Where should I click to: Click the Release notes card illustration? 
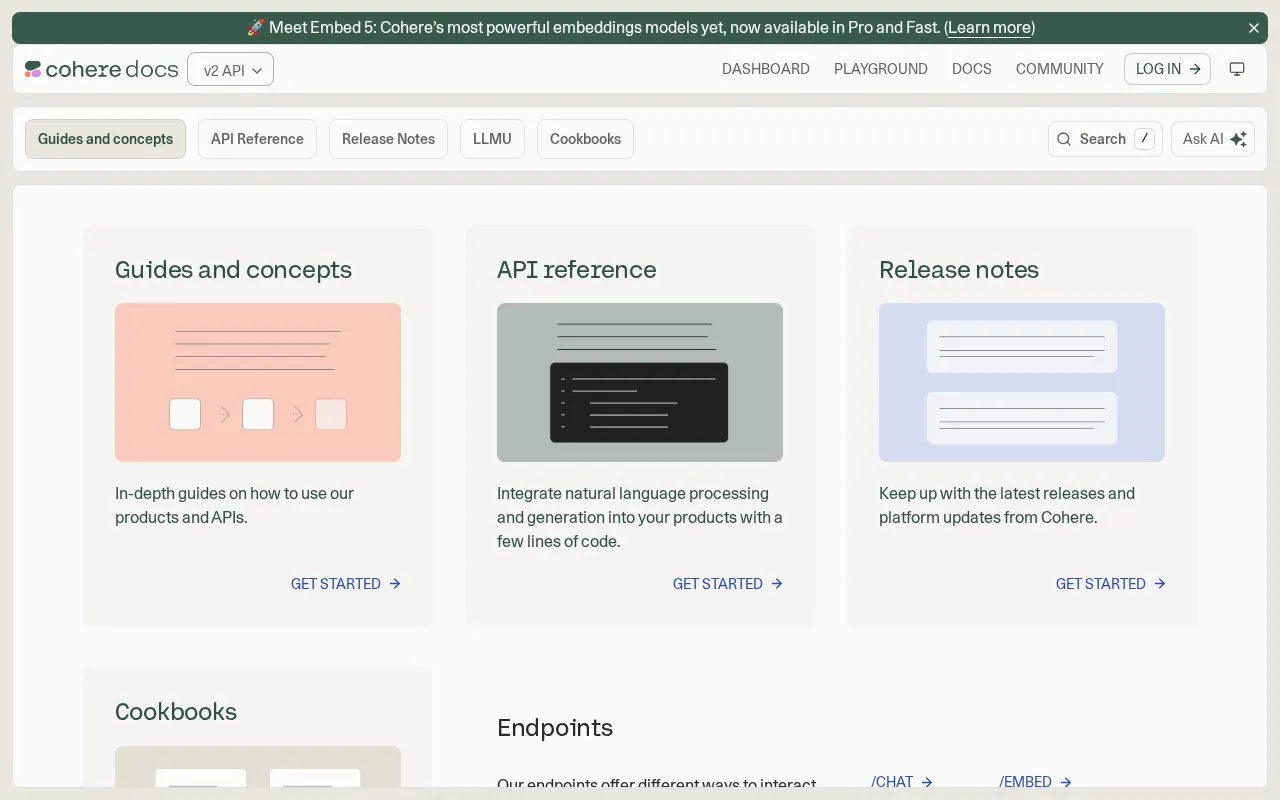tap(1022, 382)
